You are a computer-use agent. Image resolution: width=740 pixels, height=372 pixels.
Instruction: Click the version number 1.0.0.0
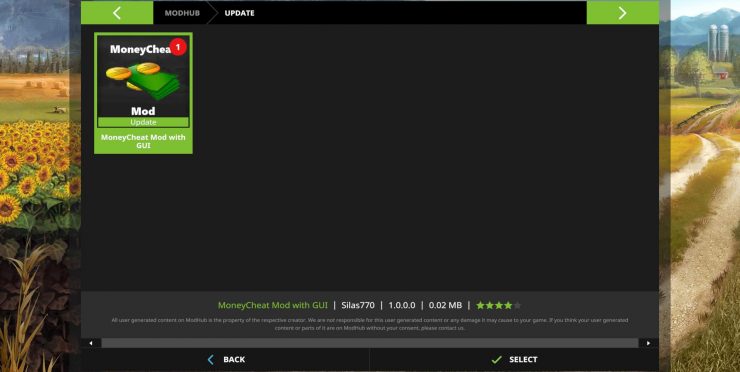tap(402, 305)
